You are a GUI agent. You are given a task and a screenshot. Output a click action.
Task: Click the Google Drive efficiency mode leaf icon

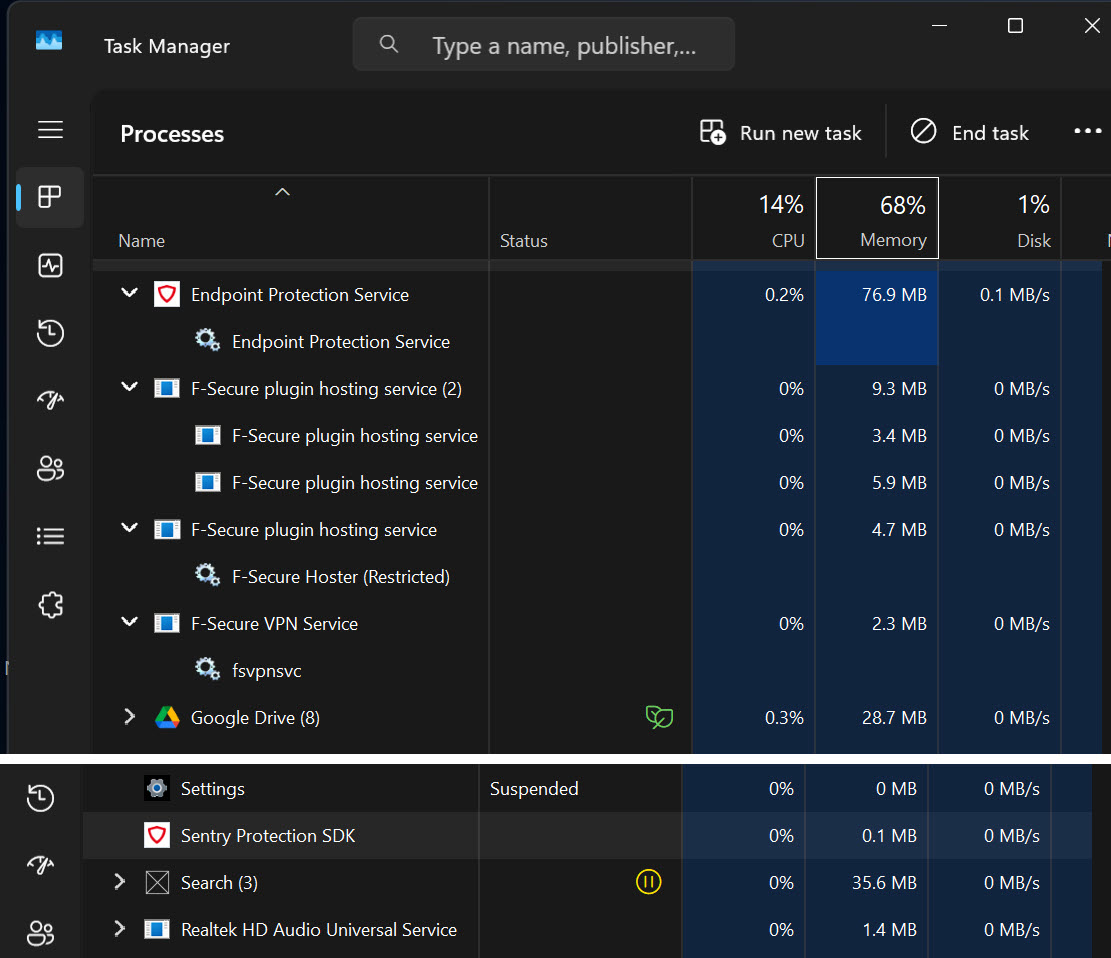point(658,717)
